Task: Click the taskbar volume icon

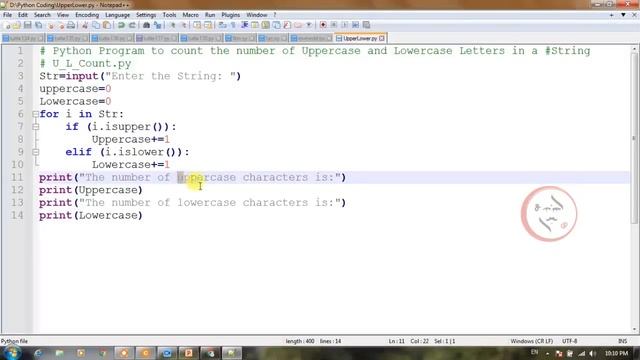Action: [x=593, y=353]
